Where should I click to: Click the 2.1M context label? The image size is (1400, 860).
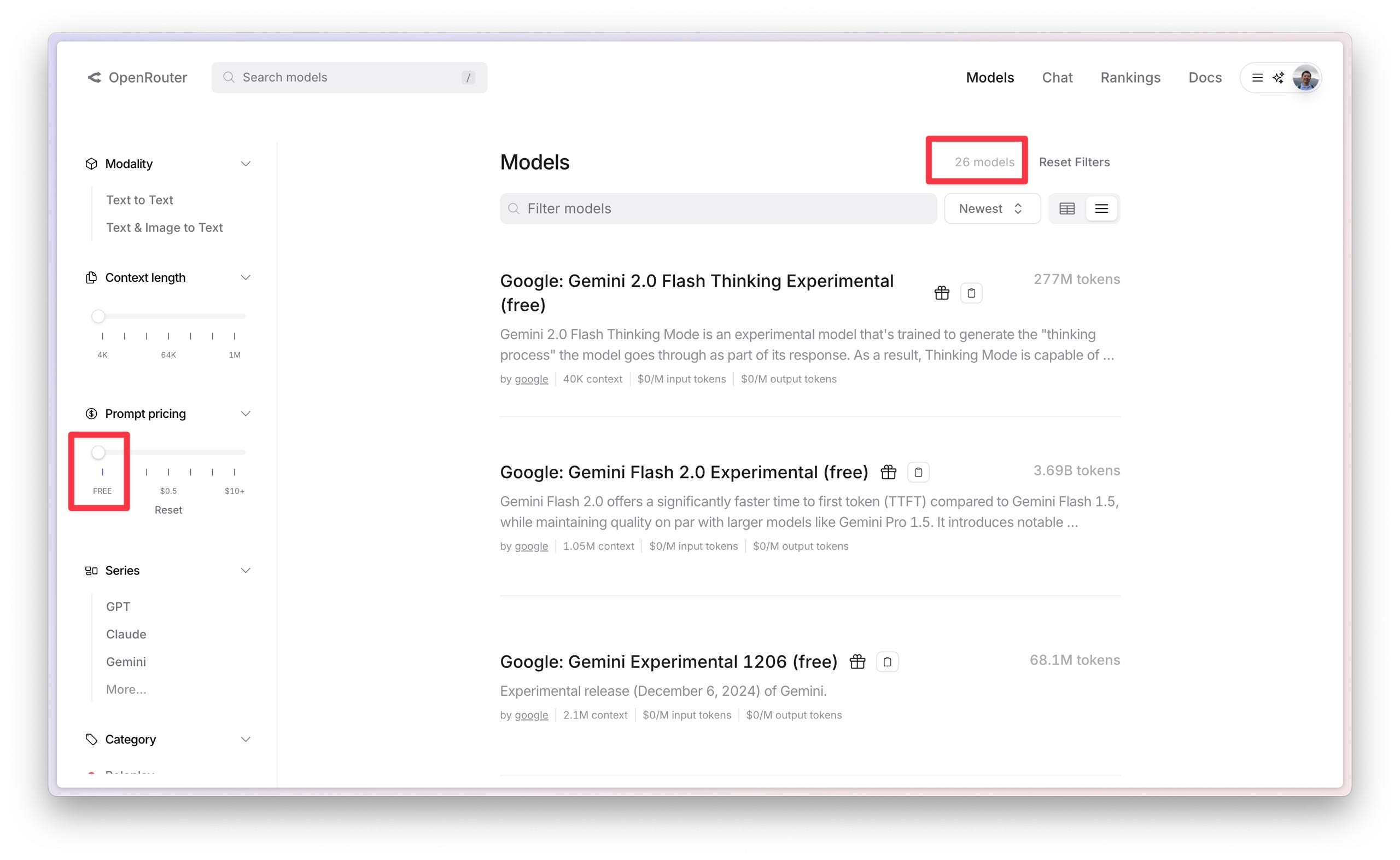tap(594, 715)
